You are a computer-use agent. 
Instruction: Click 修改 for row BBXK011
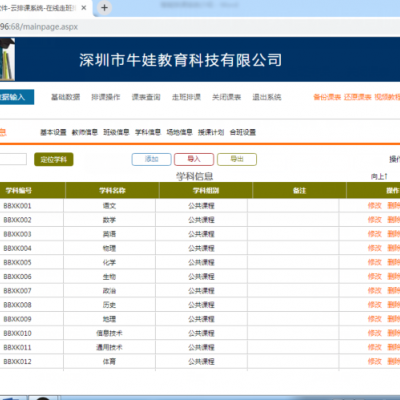pos(375,347)
